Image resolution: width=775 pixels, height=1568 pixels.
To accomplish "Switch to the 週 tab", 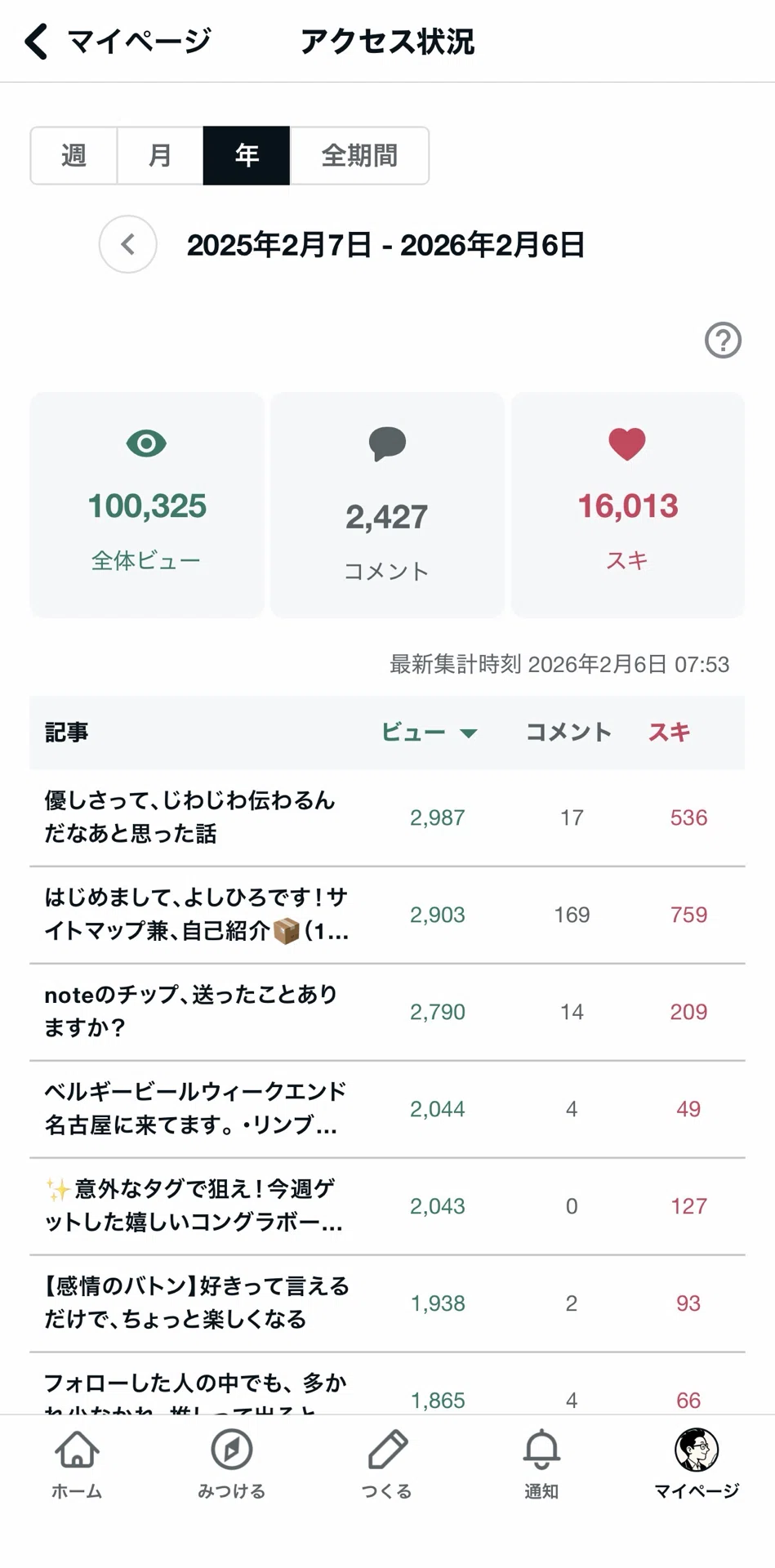I will [73, 155].
